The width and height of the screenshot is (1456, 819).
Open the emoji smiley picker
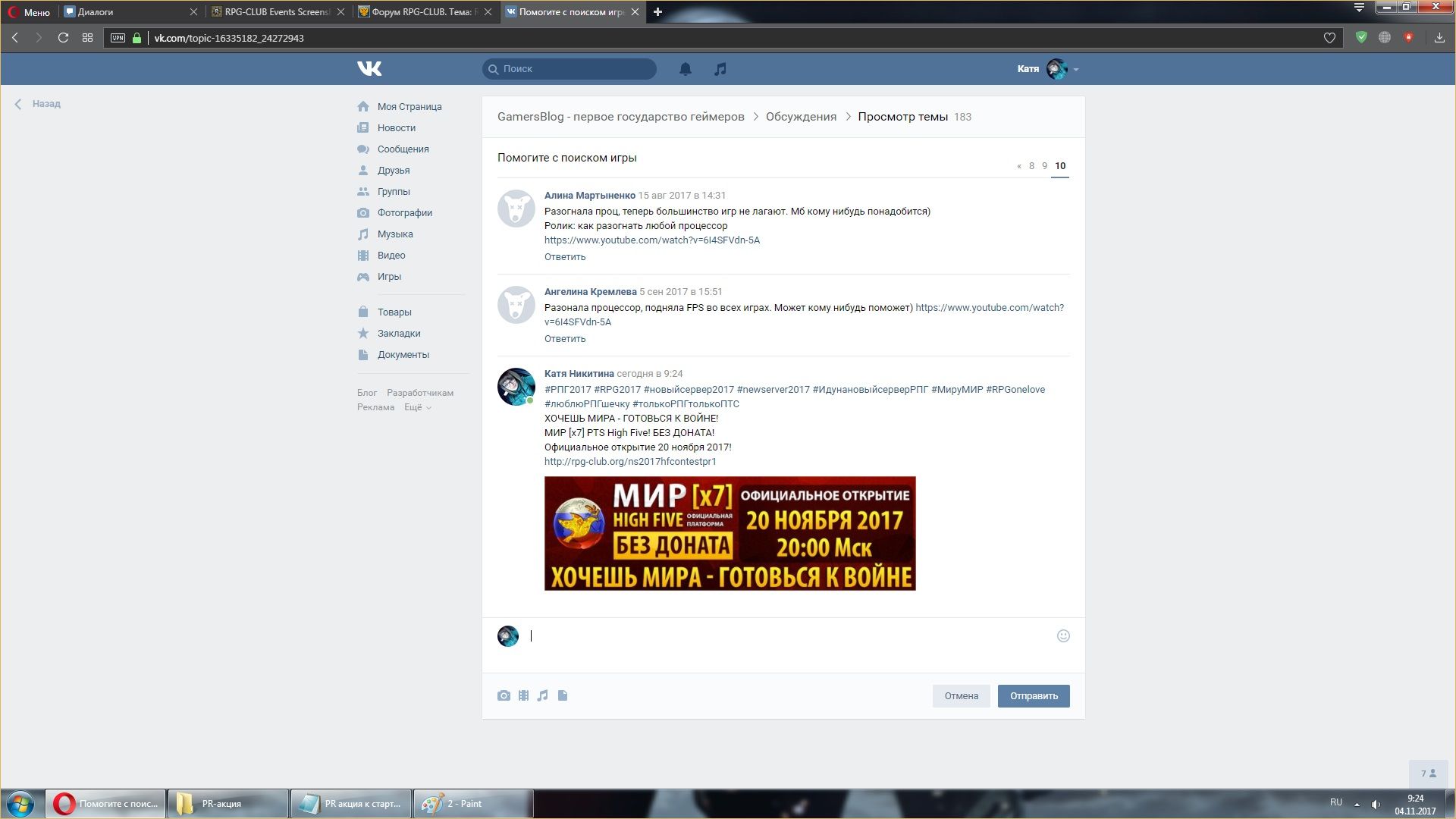click(1063, 636)
